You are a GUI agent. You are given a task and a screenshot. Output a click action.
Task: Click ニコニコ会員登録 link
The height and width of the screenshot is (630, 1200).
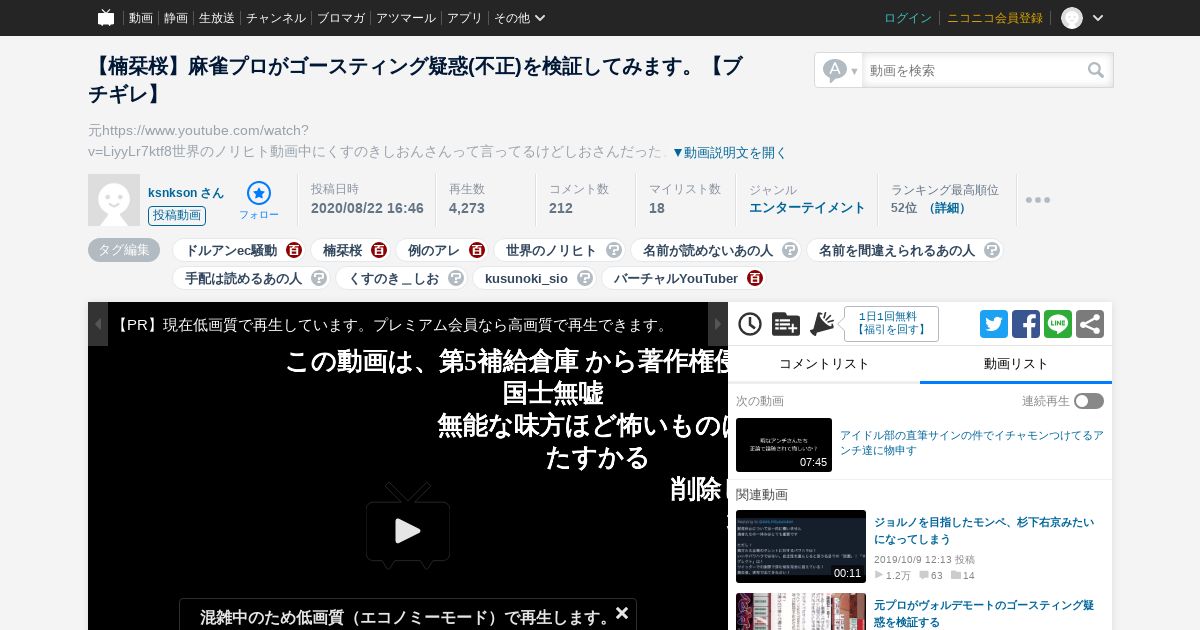pyautogui.click(x=995, y=18)
